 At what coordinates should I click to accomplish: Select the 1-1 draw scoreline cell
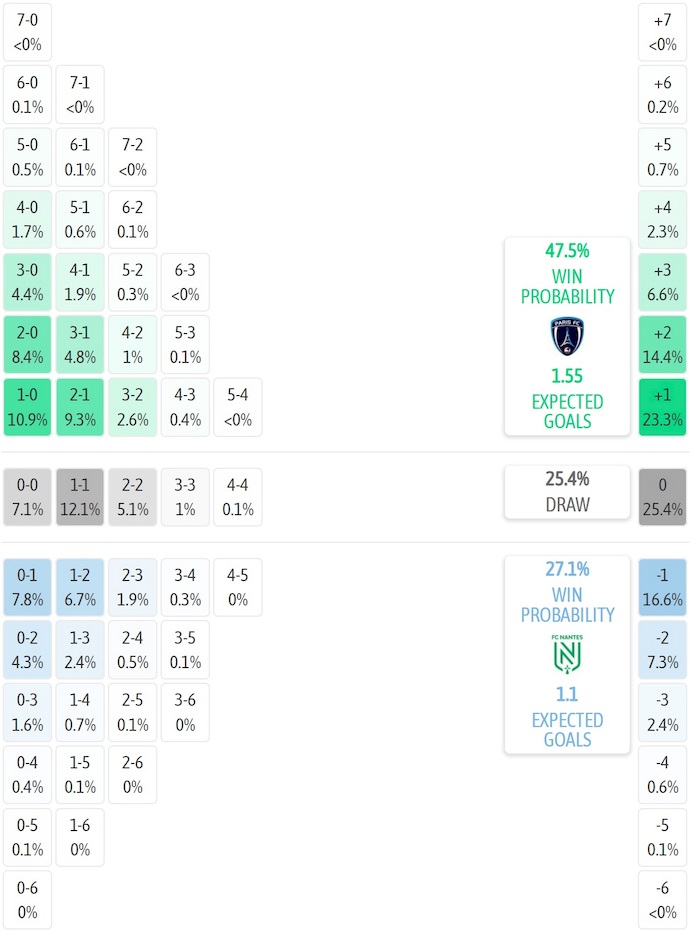point(80,497)
